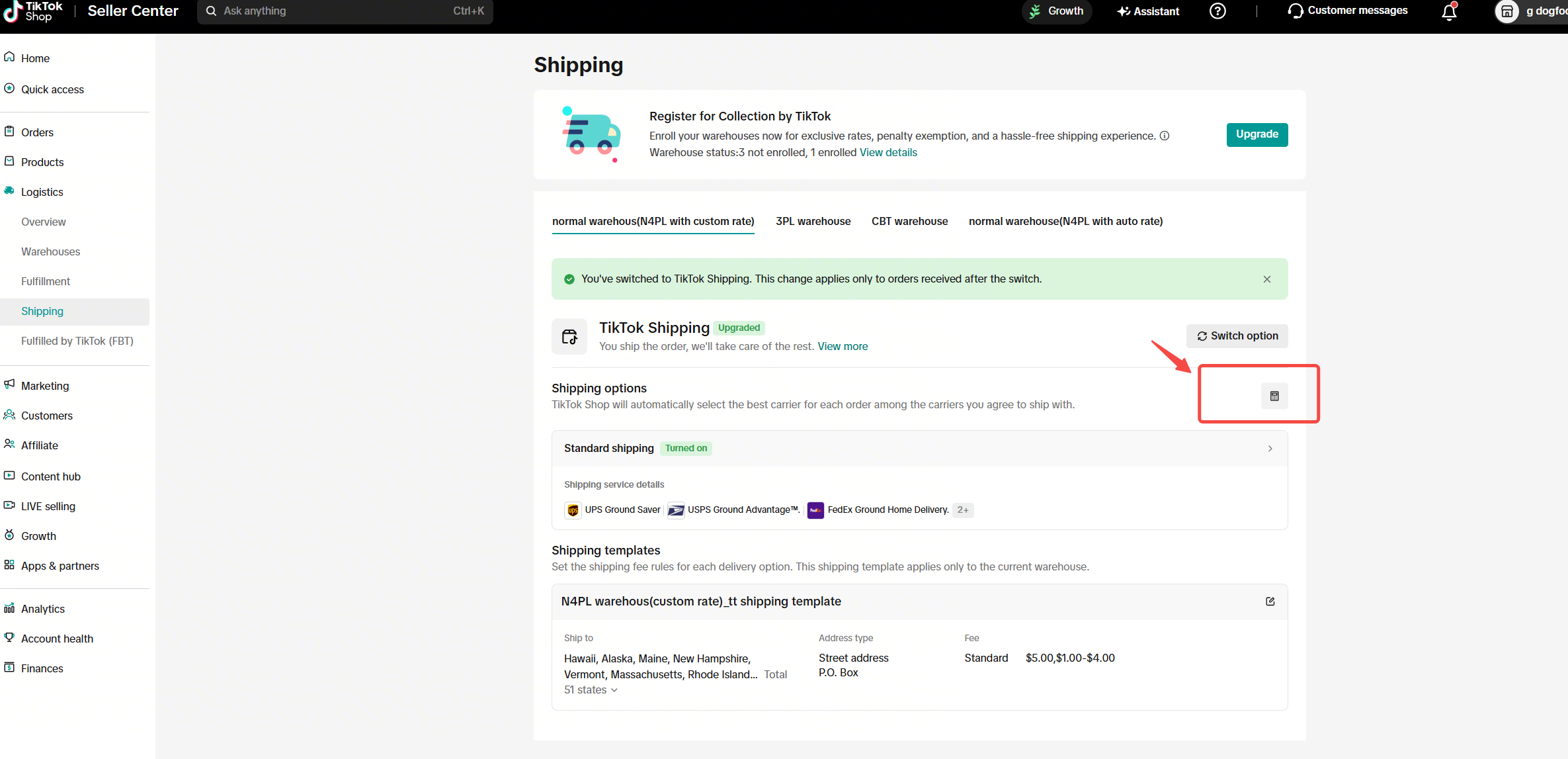
Task: Click the FedEx Ground Home Delivery logo
Action: (x=815, y=510)
